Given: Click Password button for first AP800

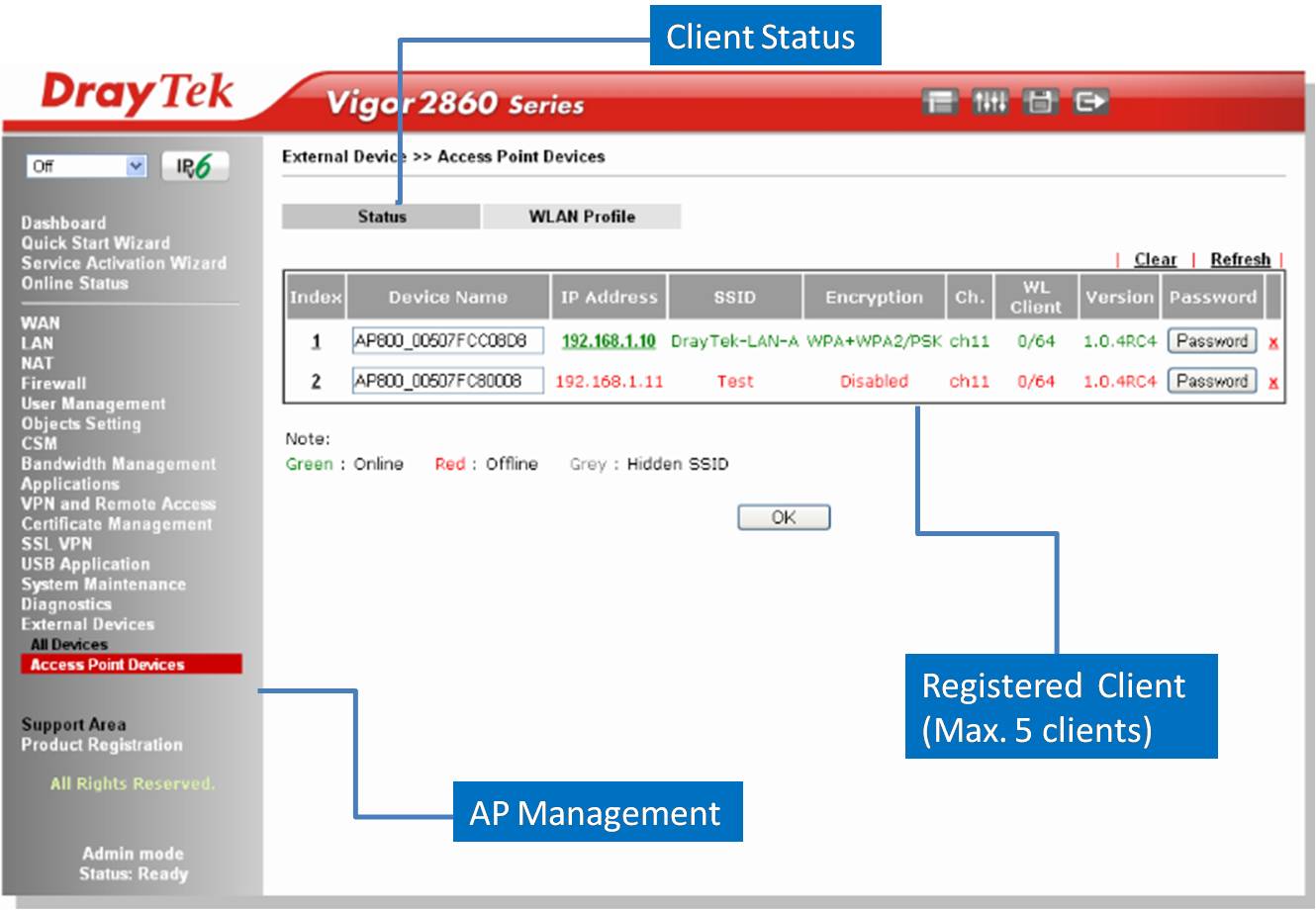Looking at the screenshot, I should click(1211, 341).
